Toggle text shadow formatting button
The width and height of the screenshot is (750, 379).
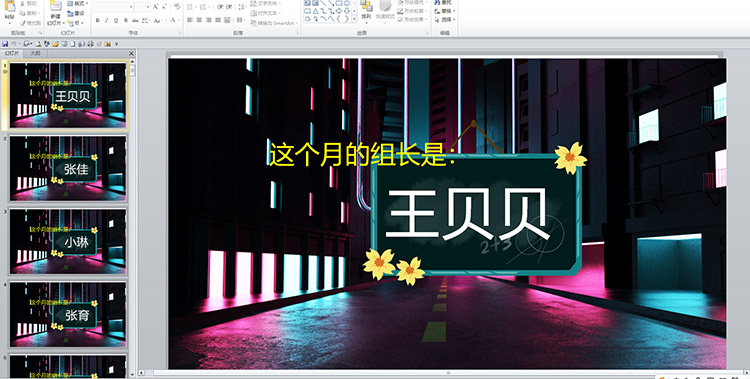126,21
